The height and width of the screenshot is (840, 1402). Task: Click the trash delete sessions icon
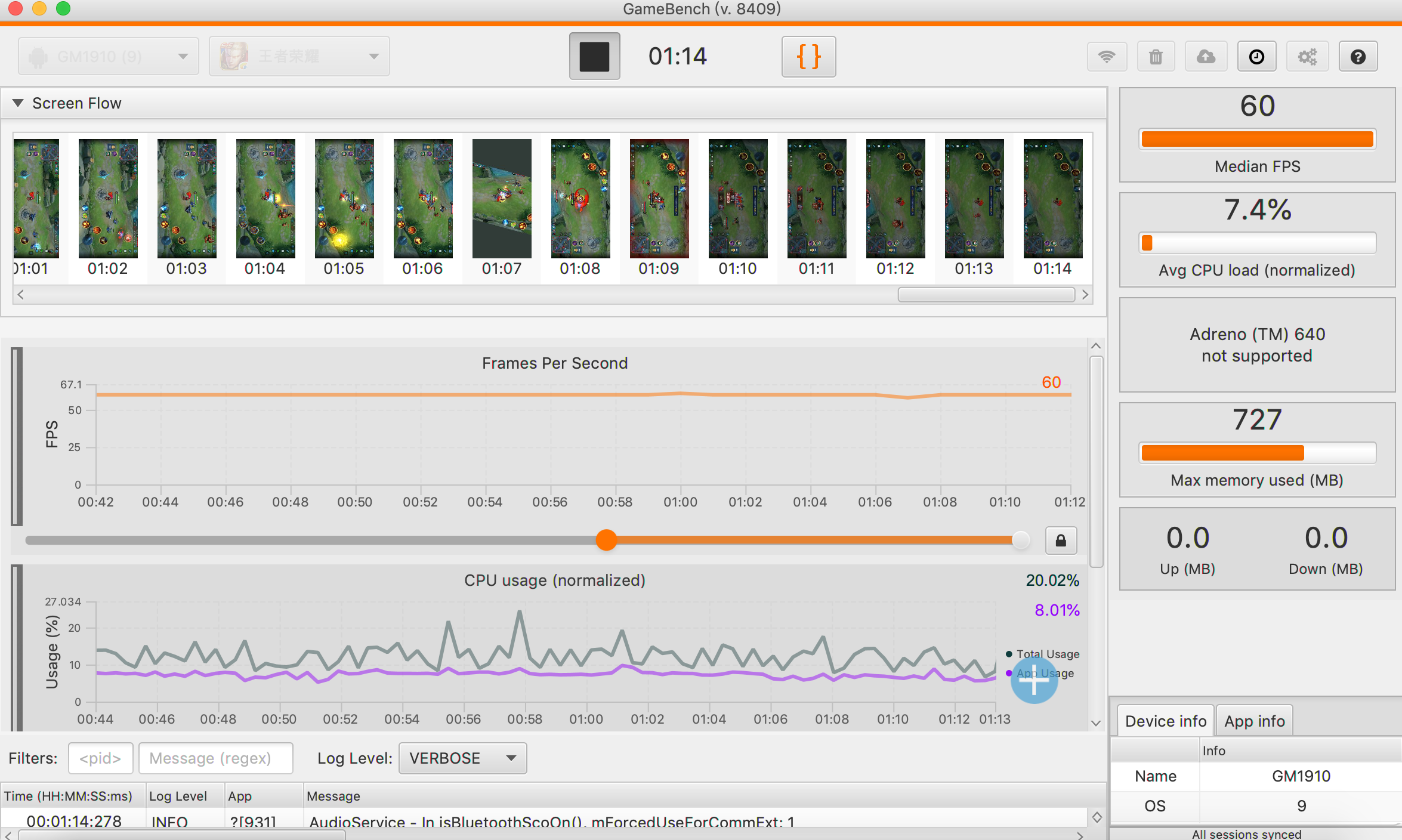point(1156,57)
